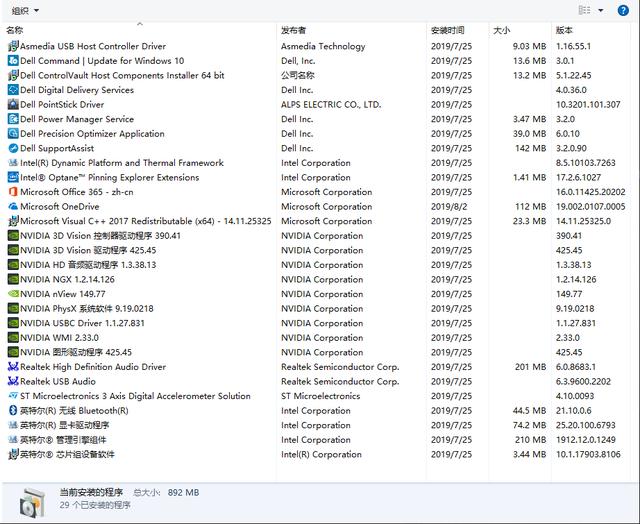Screen dimensions: 640x524
Task: Click the NVIDIA 3D Vision 390.41 icon
Action: coord(13,236)
